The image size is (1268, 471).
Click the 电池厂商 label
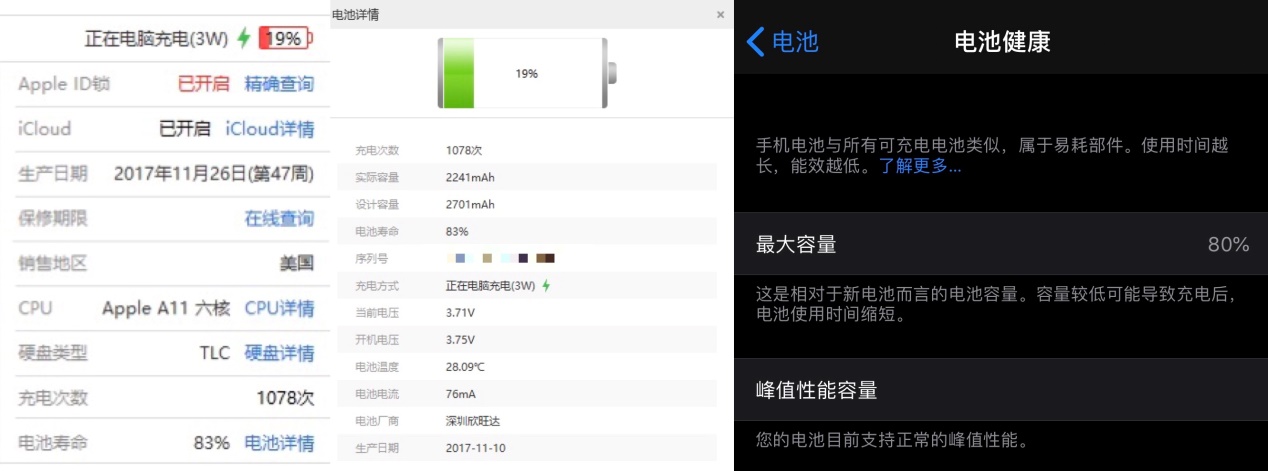click(377, 421)
